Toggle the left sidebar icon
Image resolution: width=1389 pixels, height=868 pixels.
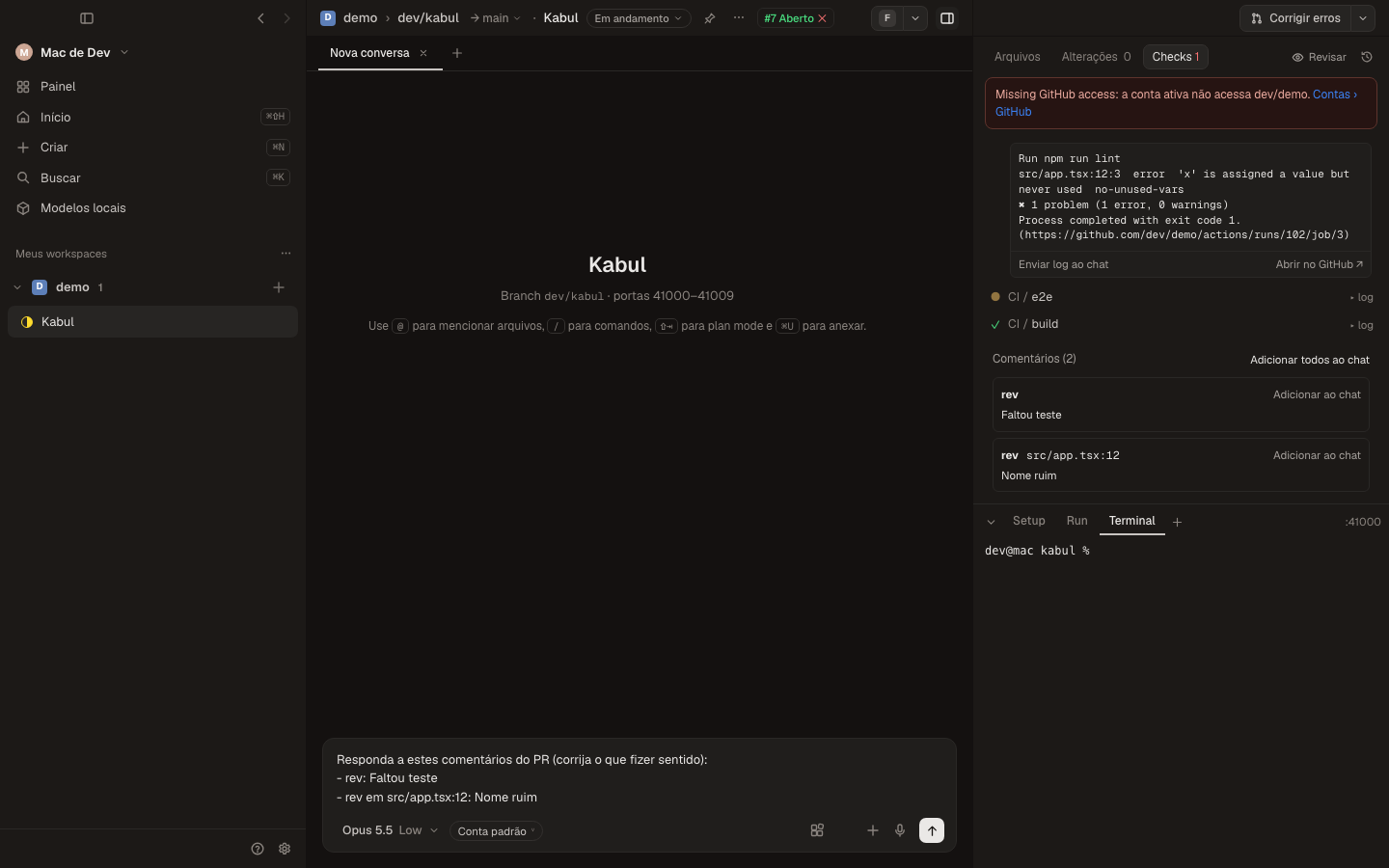pos(87,18)
